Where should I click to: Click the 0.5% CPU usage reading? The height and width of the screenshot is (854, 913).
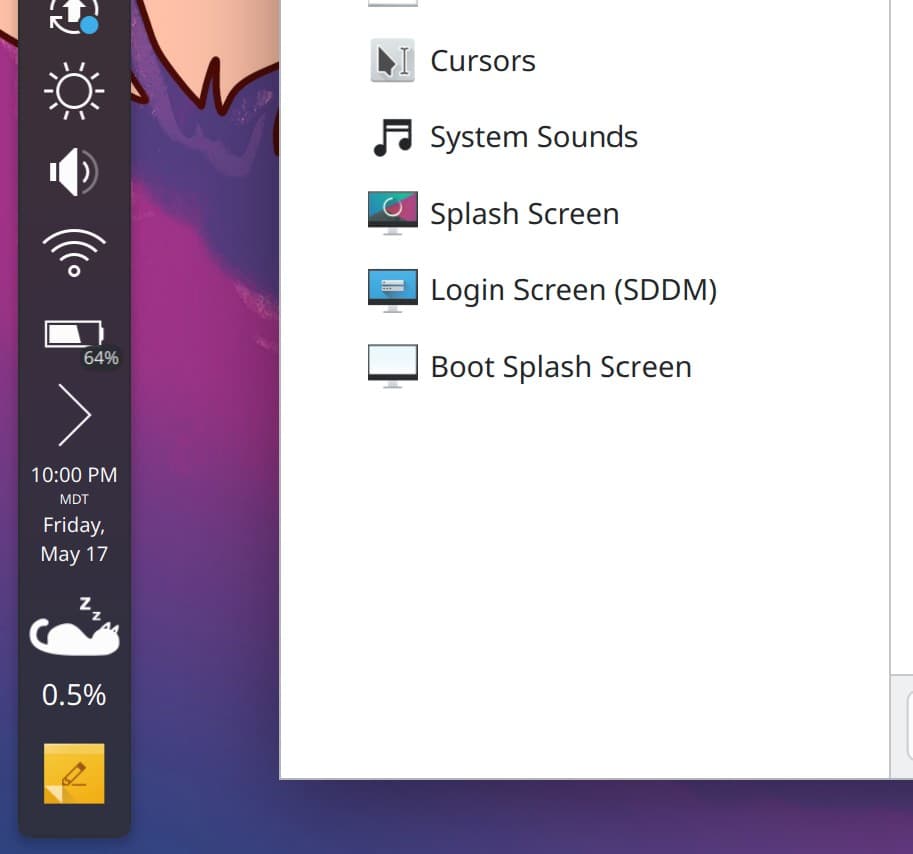pyautogui.click(x=74, y=694)
